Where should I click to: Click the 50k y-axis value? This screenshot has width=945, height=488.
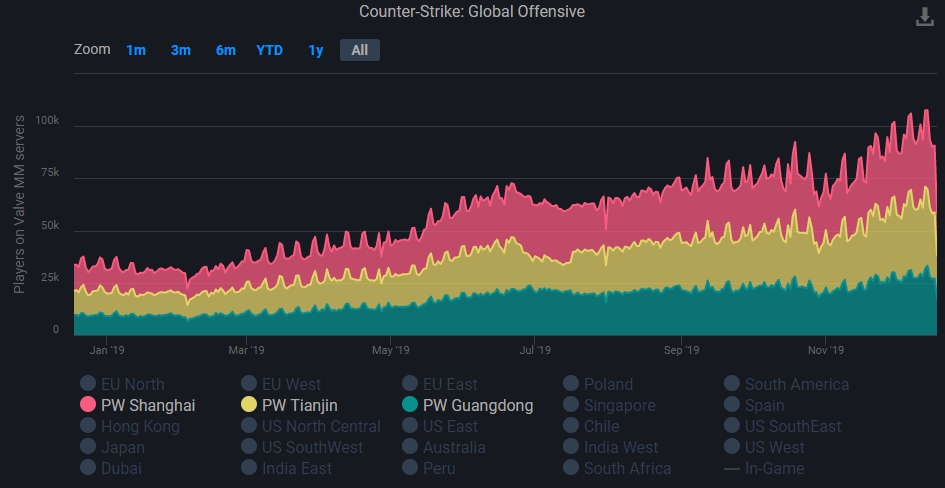point(49,225)
